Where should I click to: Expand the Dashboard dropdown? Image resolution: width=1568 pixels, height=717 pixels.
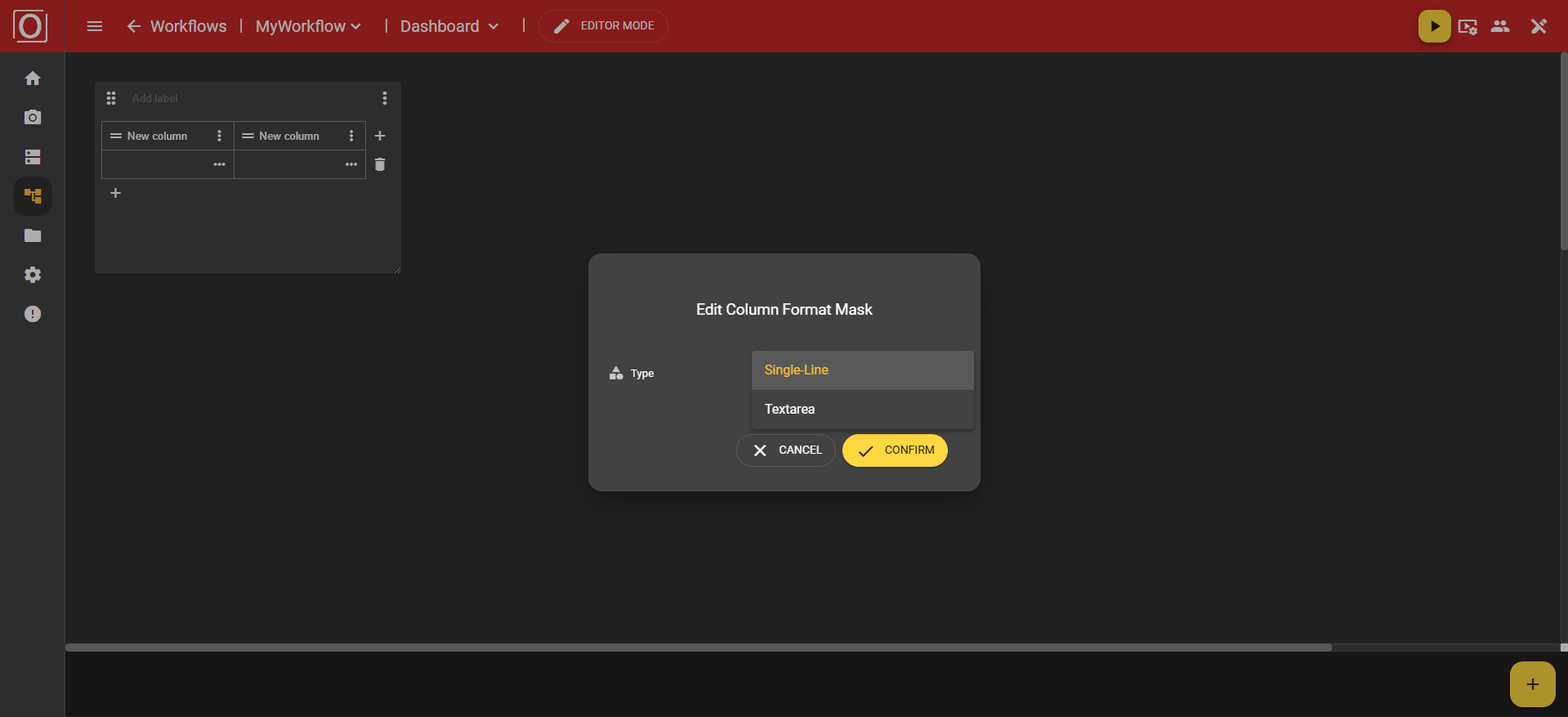point(449,26)
